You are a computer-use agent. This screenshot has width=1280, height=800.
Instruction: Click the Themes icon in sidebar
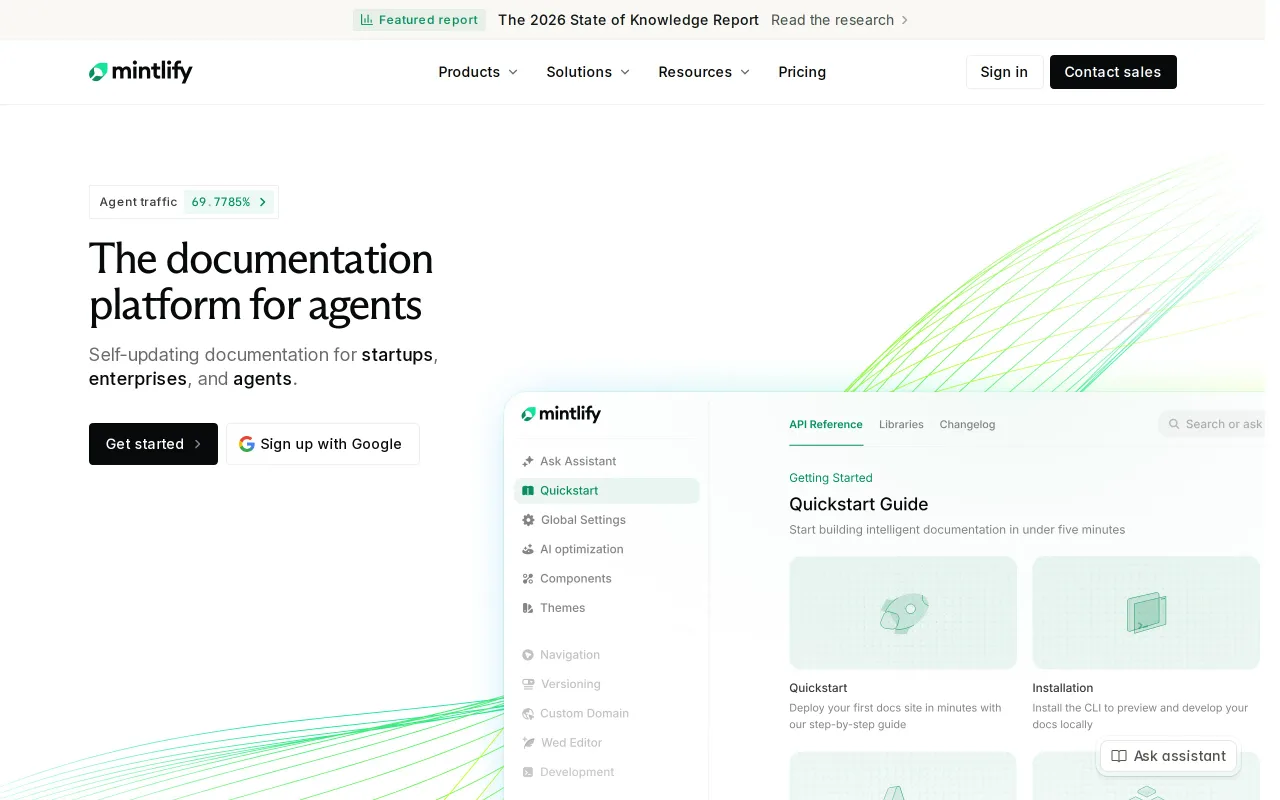point(528,608)
